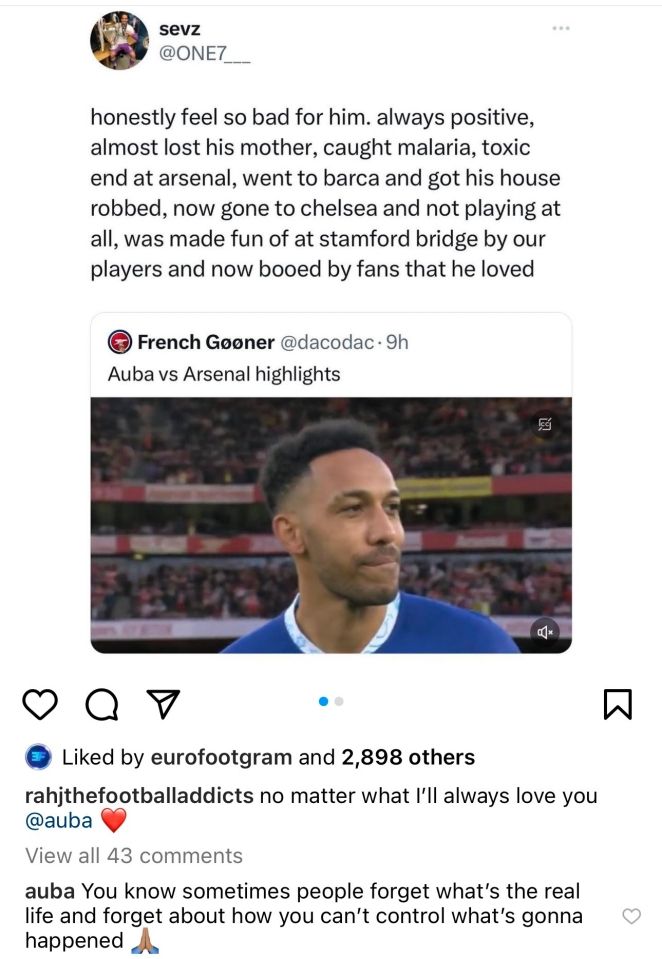Share post with the paper plane icon

point(162,705)
